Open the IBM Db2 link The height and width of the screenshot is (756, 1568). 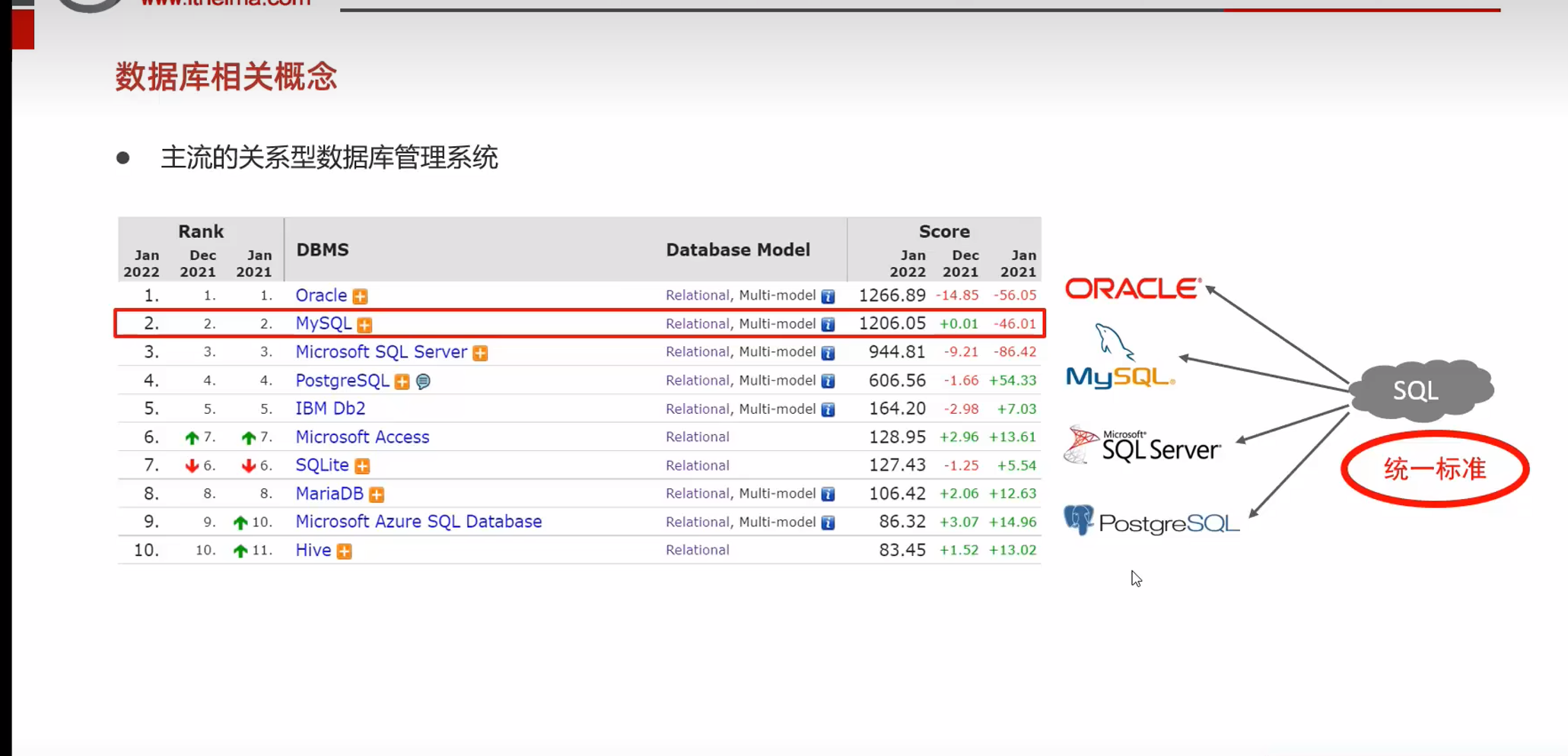point(330,408)
